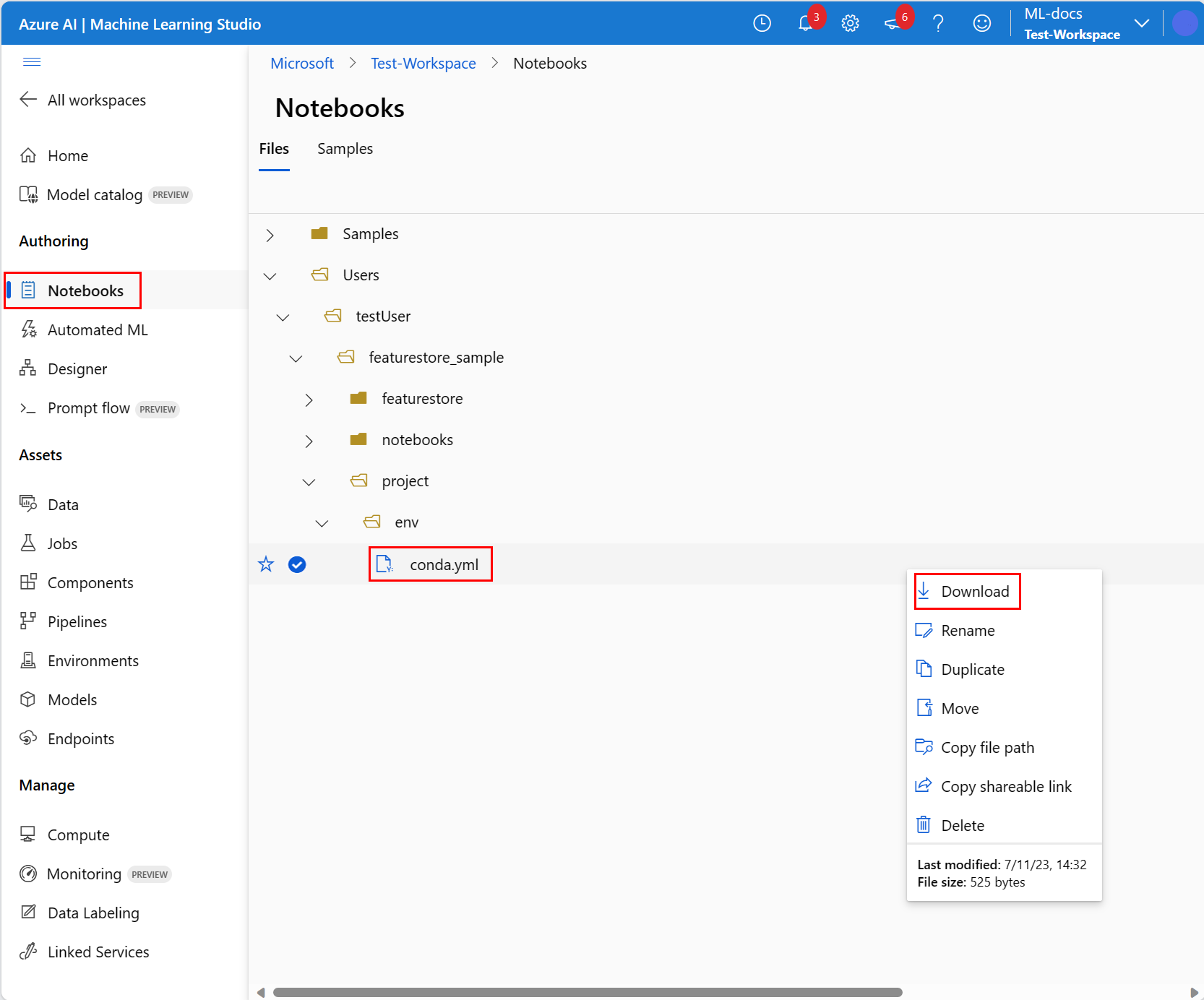Uncheck the conda.yml selection checkmark
The height and width of the screenshot is (1000, 1204).
297,564
